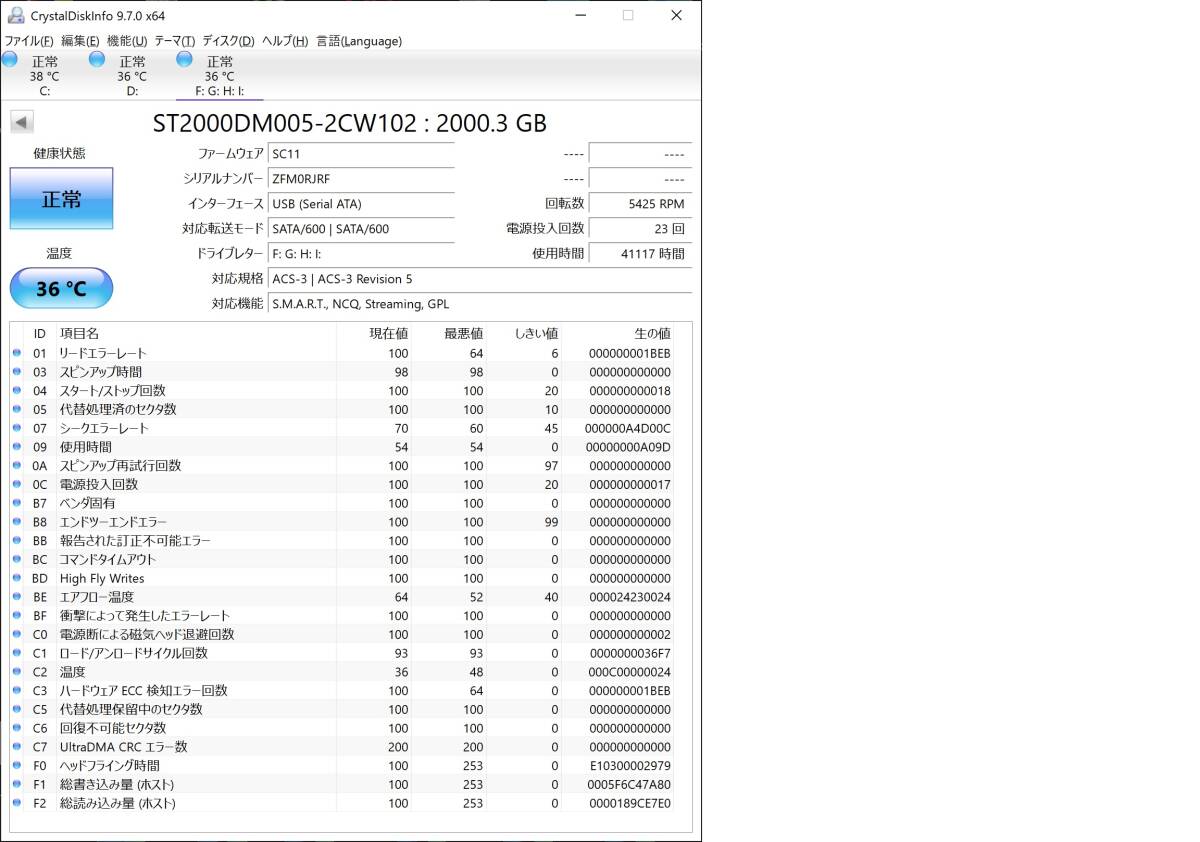Click status dot for F1 総書き込み量

point(16,784)
